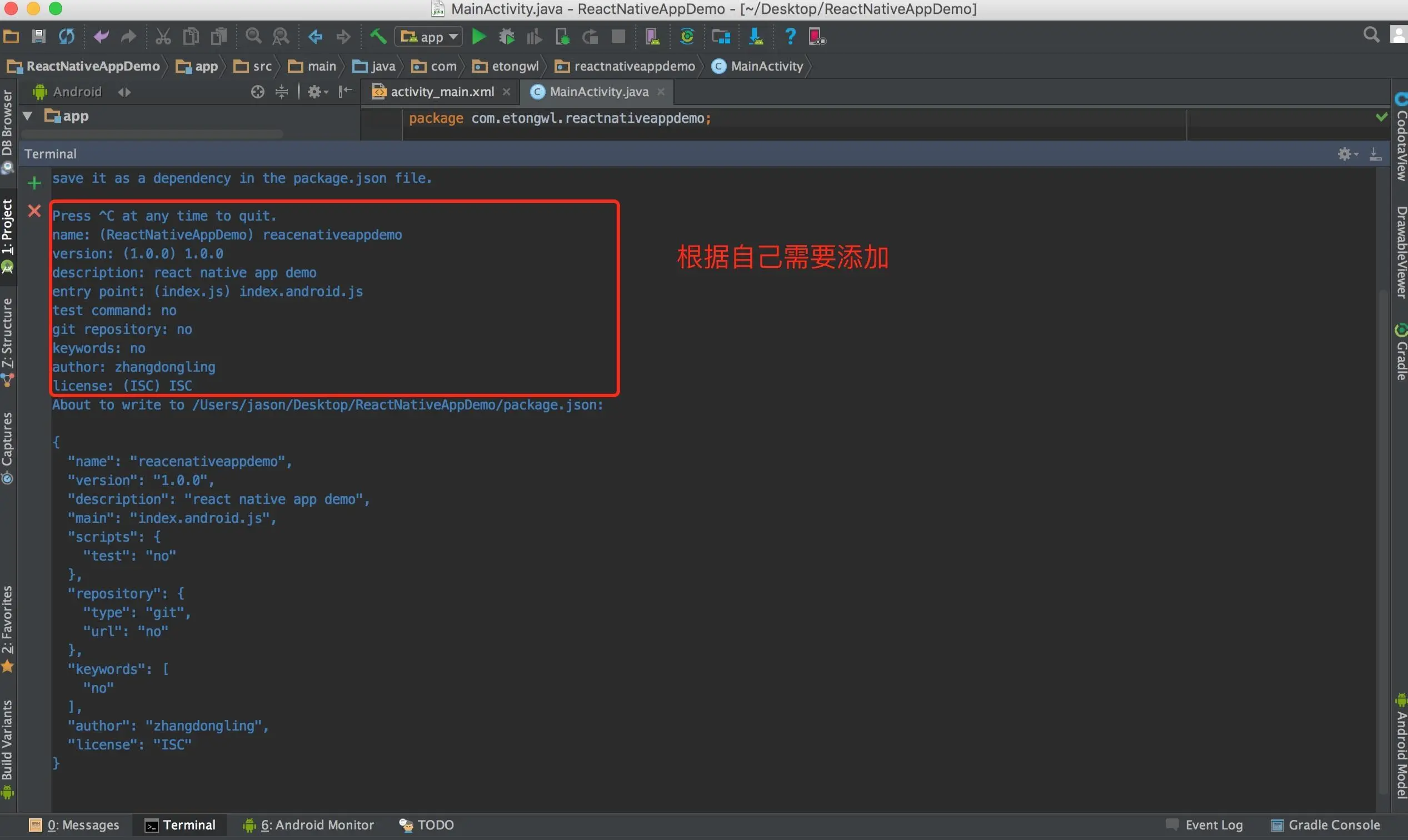
Task: Stop the running process square icon
Action: point(618,37)
